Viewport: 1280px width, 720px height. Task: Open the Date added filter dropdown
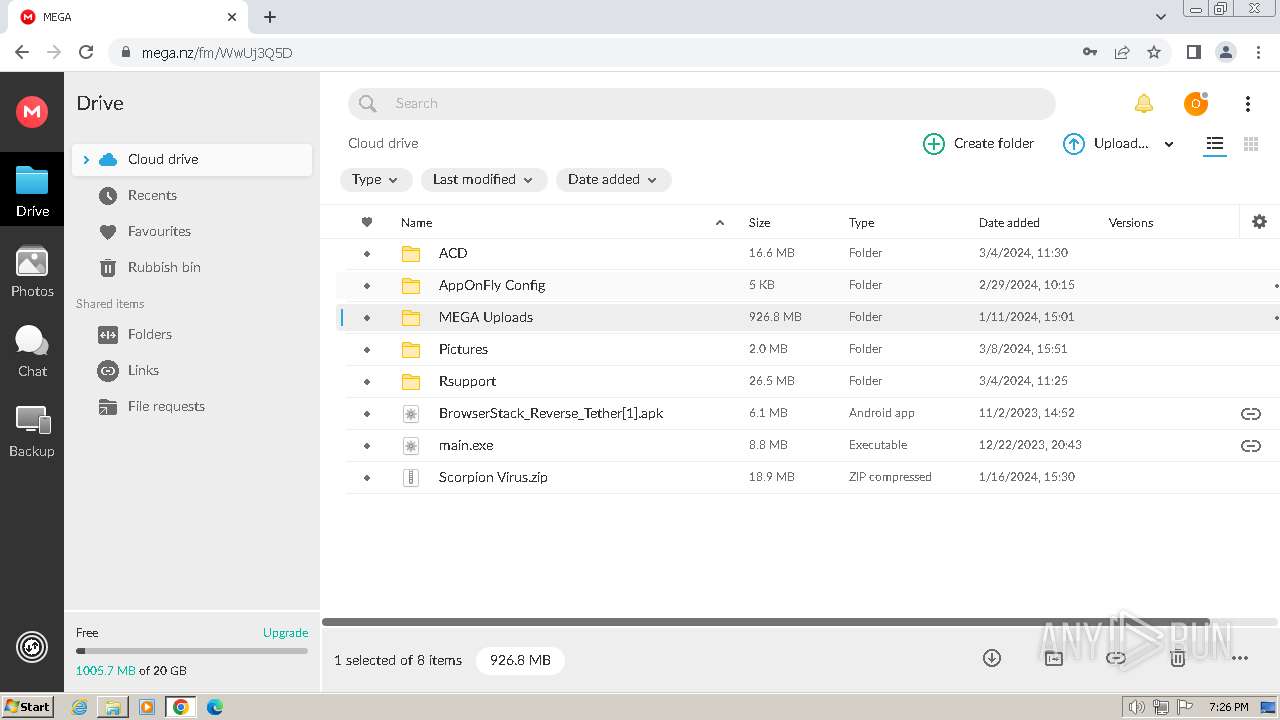coord(613,180)
